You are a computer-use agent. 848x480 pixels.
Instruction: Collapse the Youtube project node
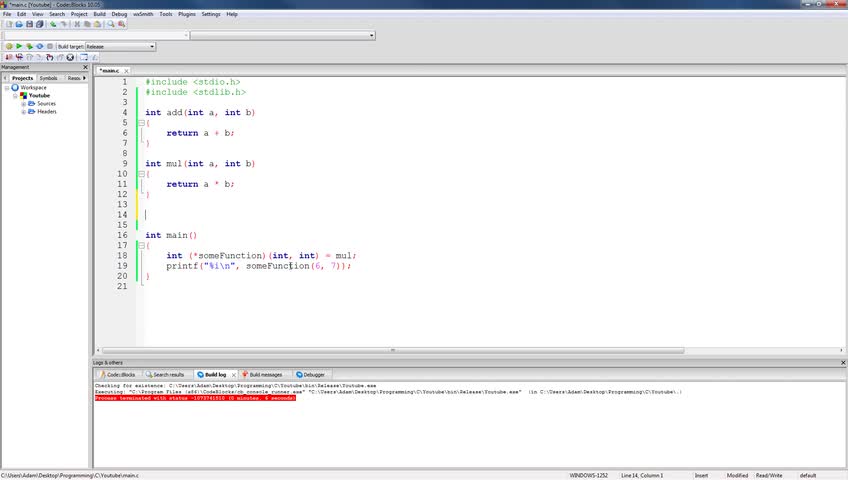(x=15, y=96)
